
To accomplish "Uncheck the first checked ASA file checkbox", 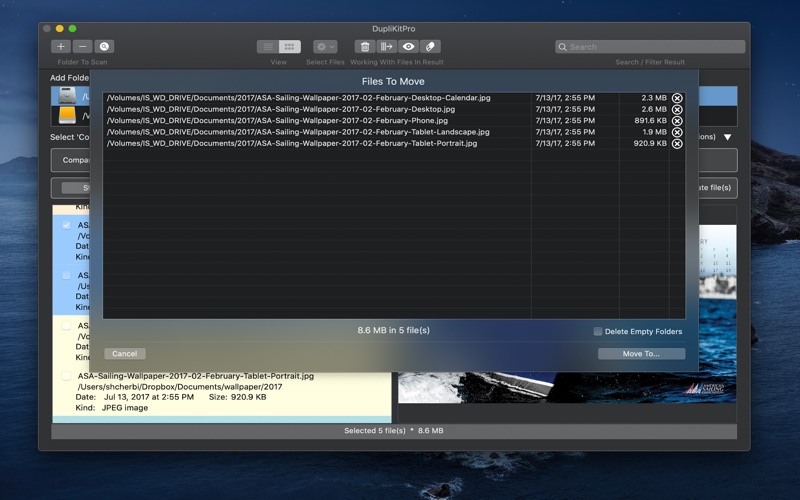I will click(x=66, y=224).
